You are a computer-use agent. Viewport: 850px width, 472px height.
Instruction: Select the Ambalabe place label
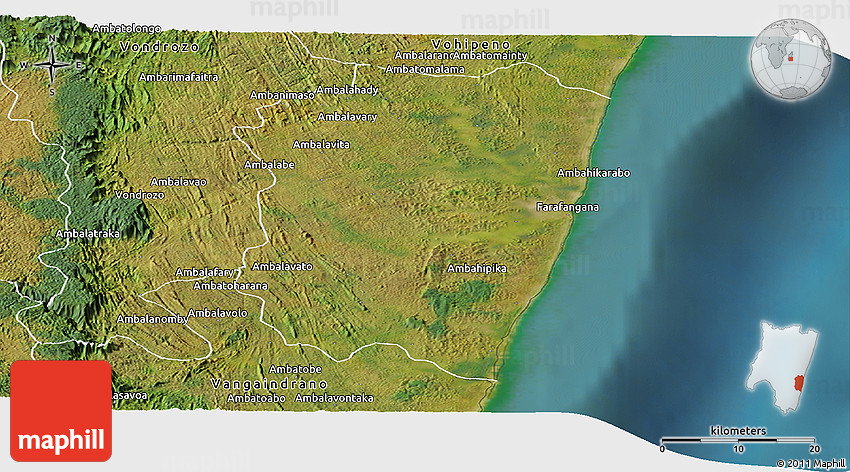269,164
